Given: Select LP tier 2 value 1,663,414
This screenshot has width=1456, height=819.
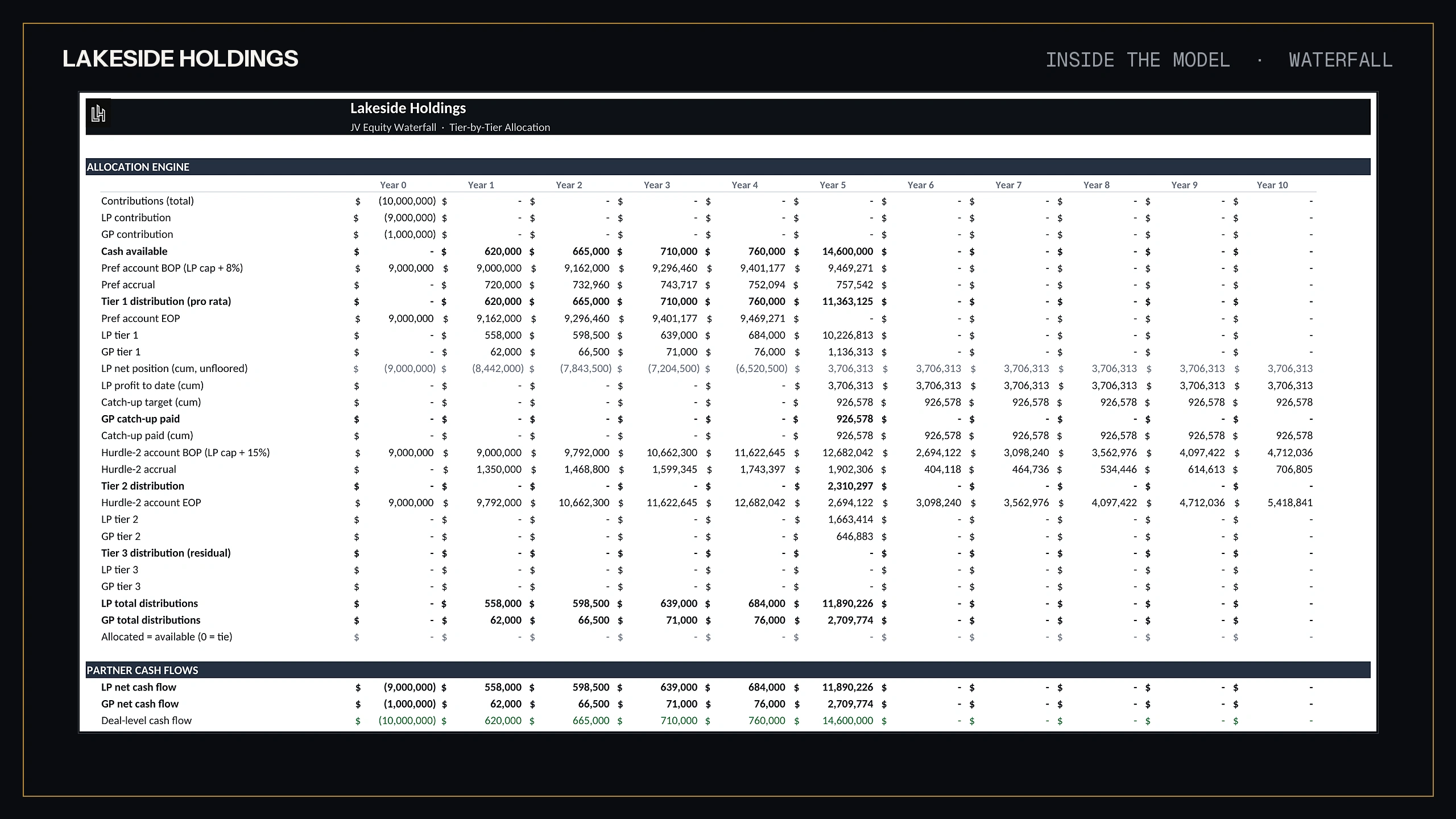Looking at the screenshot, I should [850, 519].
